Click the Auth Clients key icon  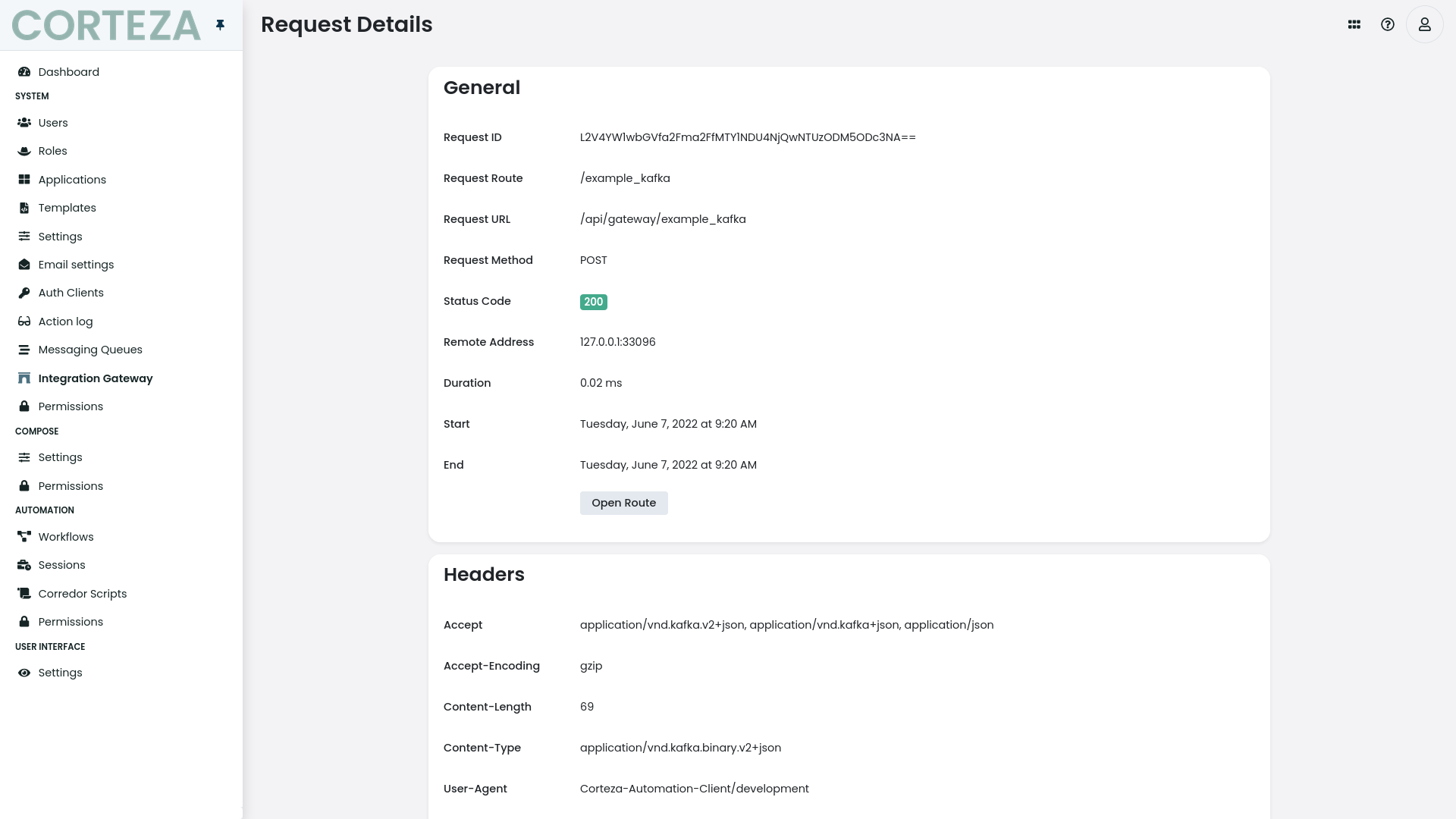(24, 293)
